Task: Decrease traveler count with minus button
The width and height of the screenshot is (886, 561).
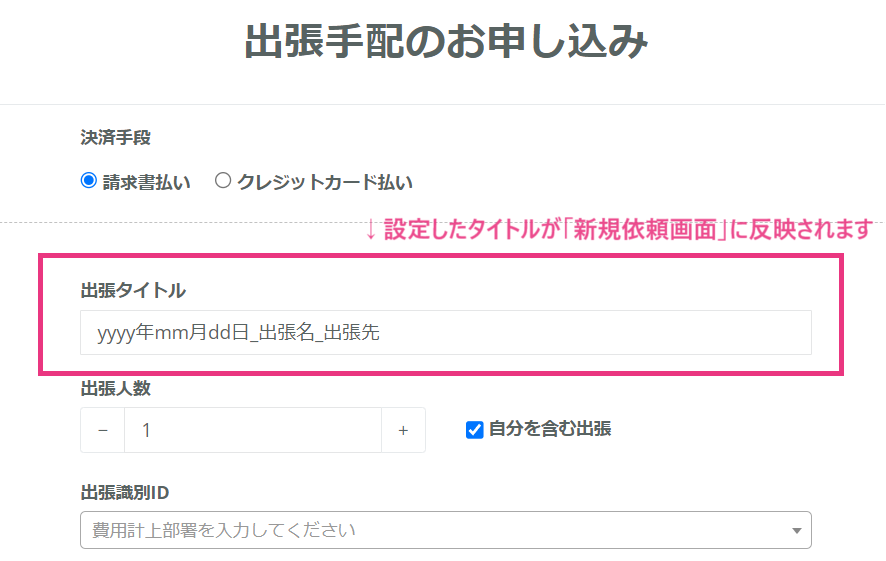Action: pos(103,430)
